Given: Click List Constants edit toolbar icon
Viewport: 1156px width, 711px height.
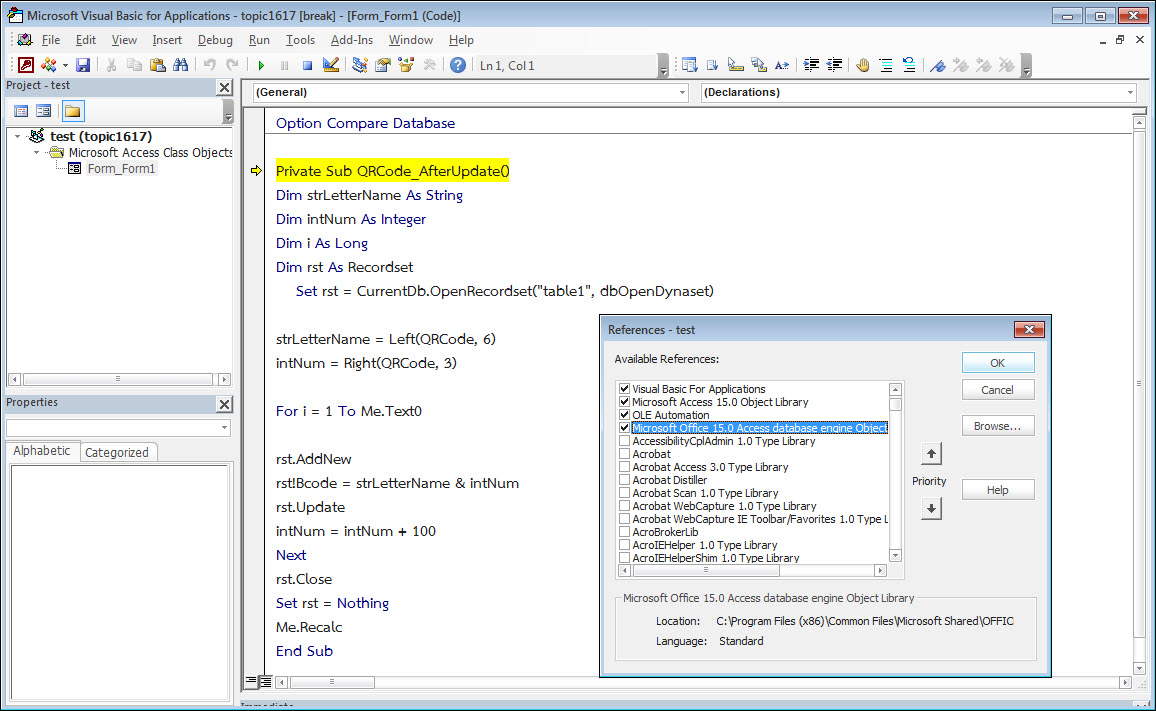Looking at the screenshot, I should tap(712, 65).
